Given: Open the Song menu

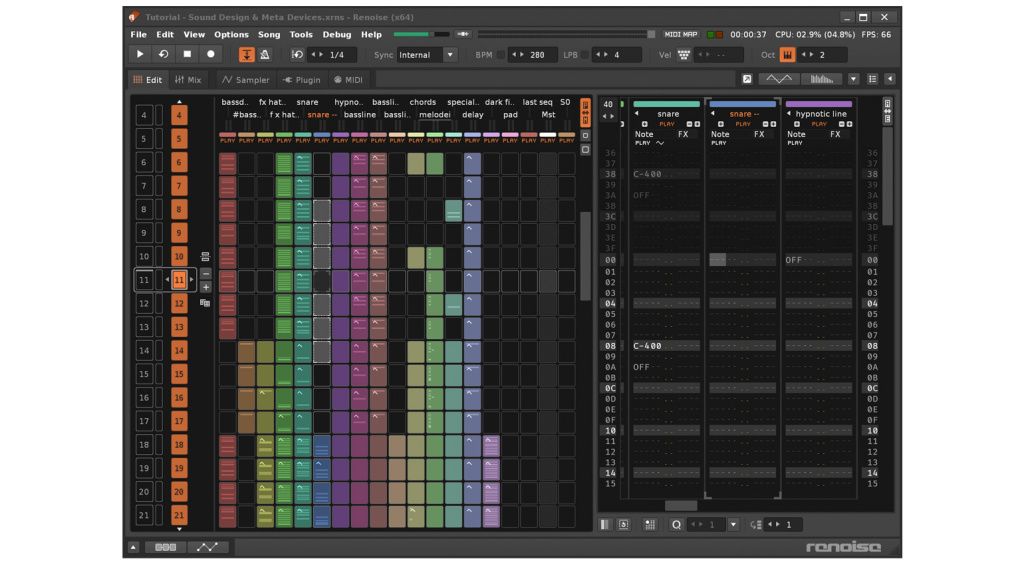Looking at the screenshot, I should pyautogui.click(x=269, y=35).
